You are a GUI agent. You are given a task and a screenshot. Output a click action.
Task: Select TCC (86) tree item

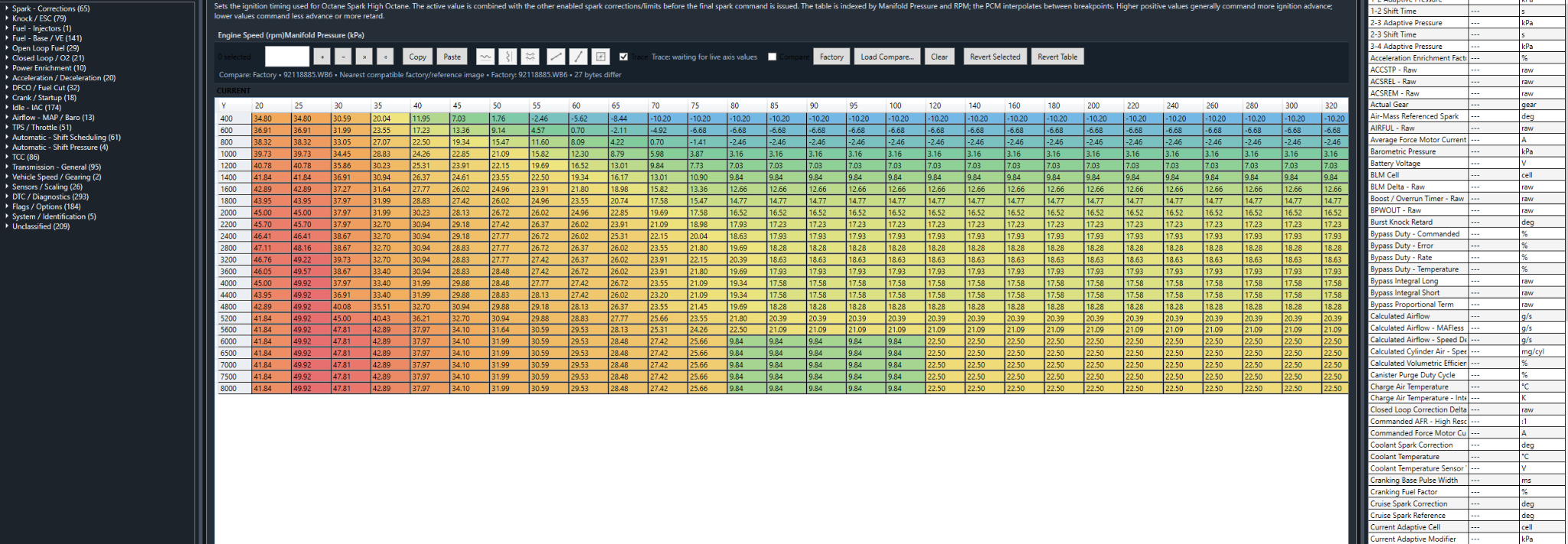click(x=26, y=157)
